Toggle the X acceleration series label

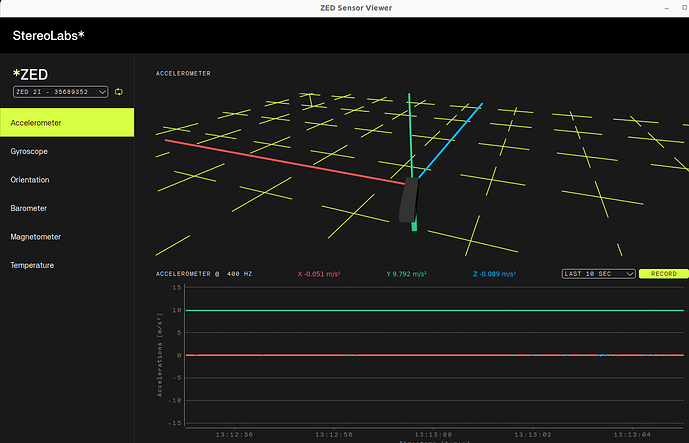coord(320,274)
